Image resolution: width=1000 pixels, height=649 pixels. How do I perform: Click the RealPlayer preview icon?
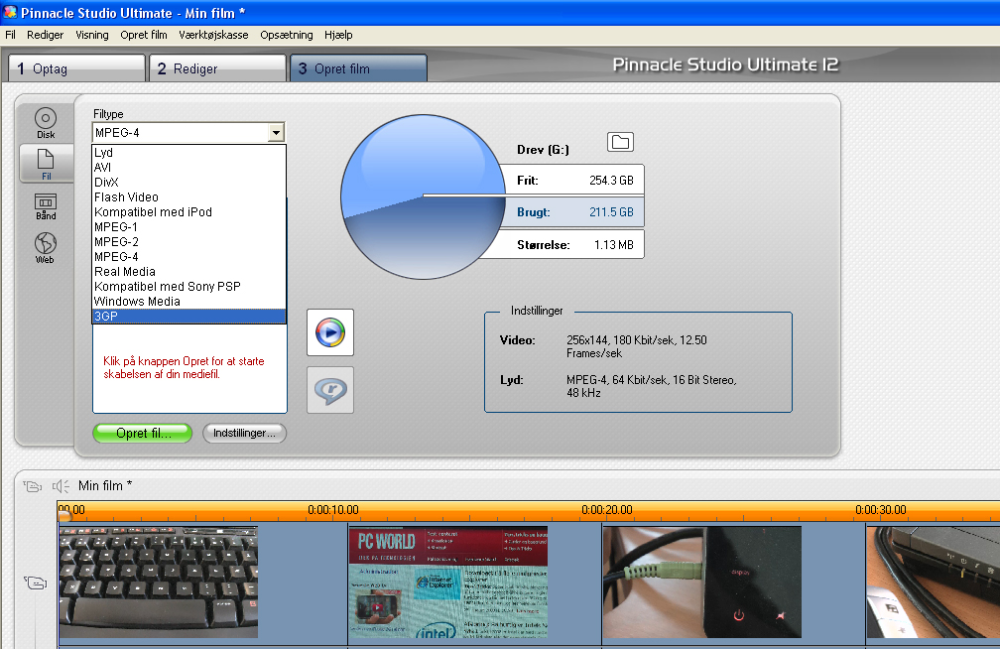click(329, 390)
